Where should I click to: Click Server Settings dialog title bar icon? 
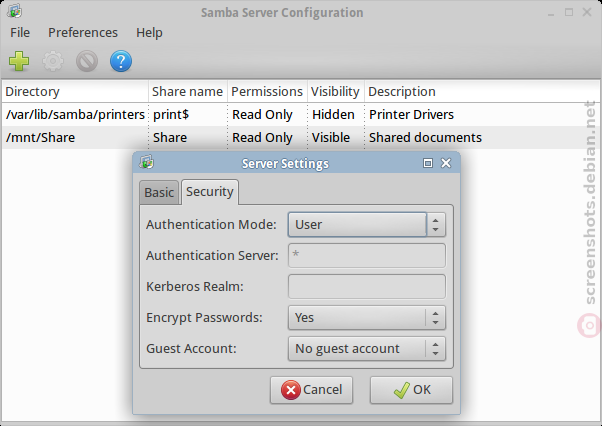(146, 163)
